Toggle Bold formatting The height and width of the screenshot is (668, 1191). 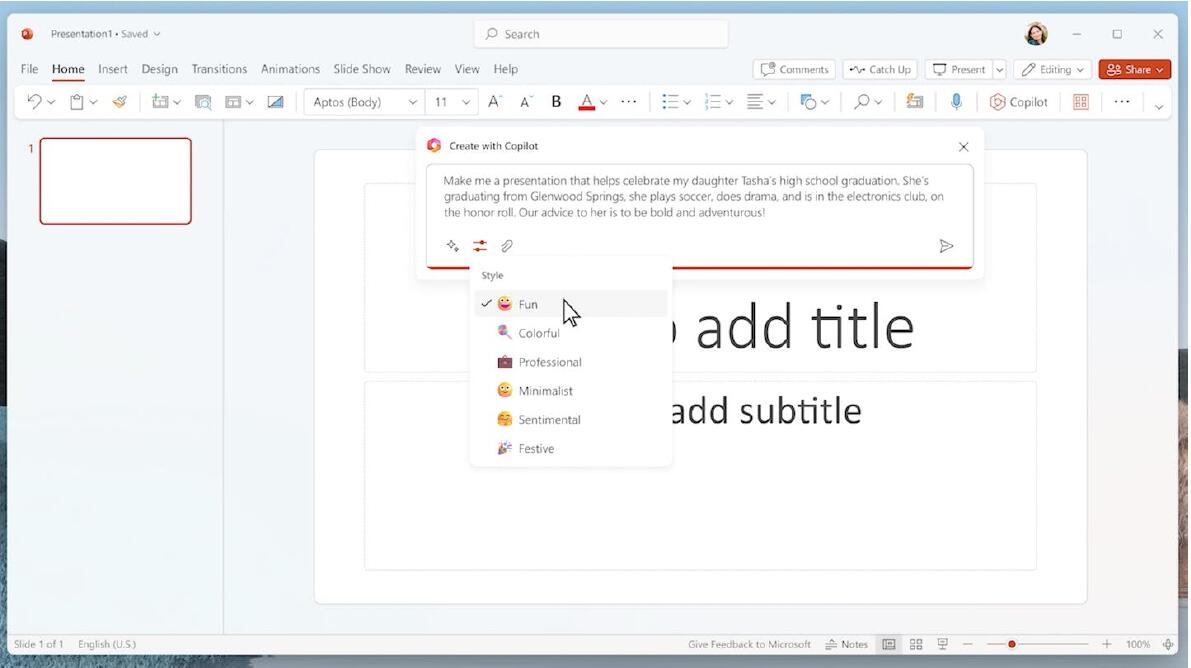556,102
